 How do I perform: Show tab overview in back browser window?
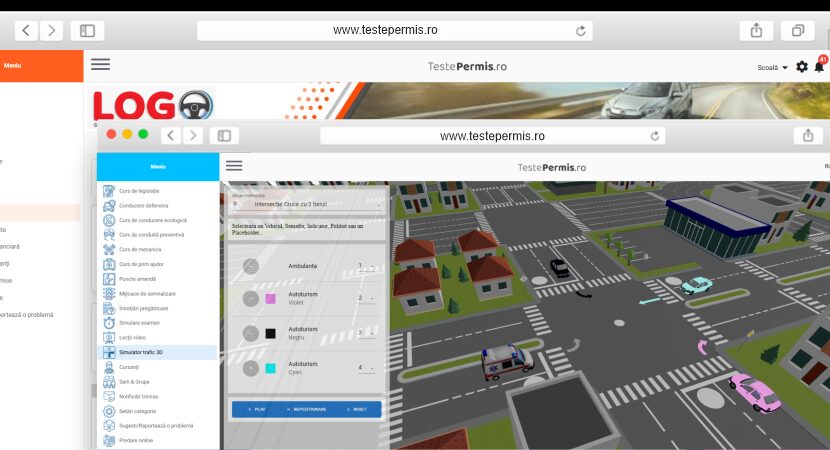pos(798,31)
